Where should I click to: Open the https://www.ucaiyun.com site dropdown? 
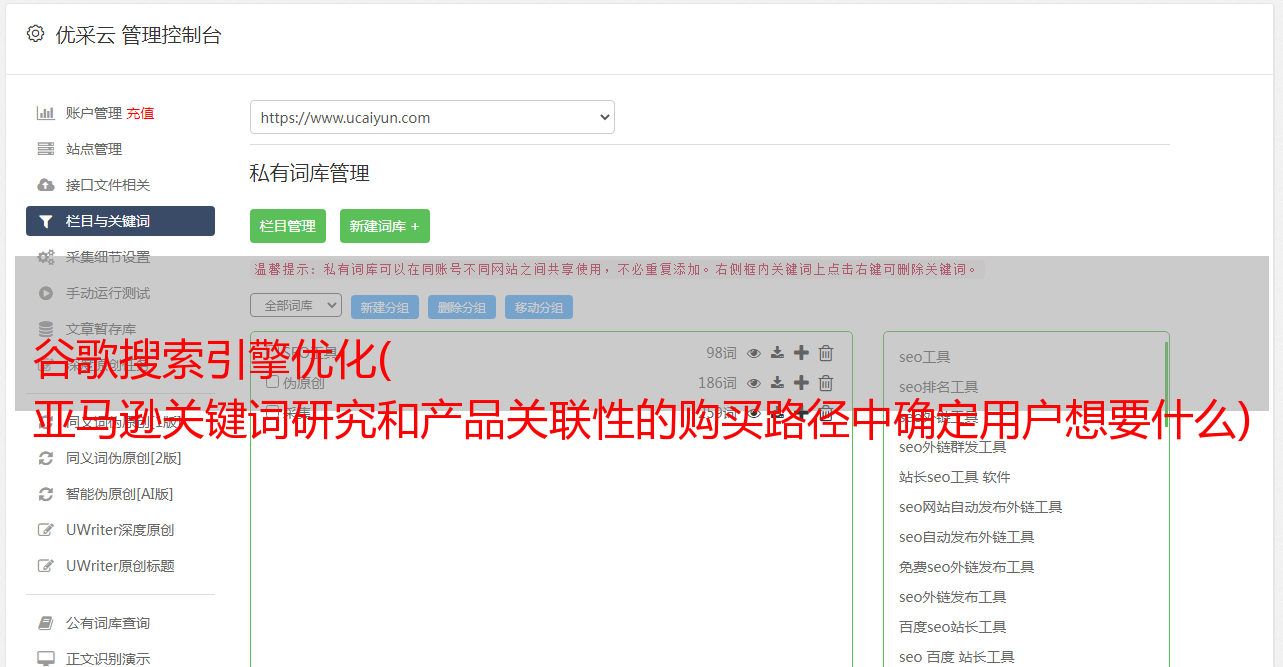[432, 117]
